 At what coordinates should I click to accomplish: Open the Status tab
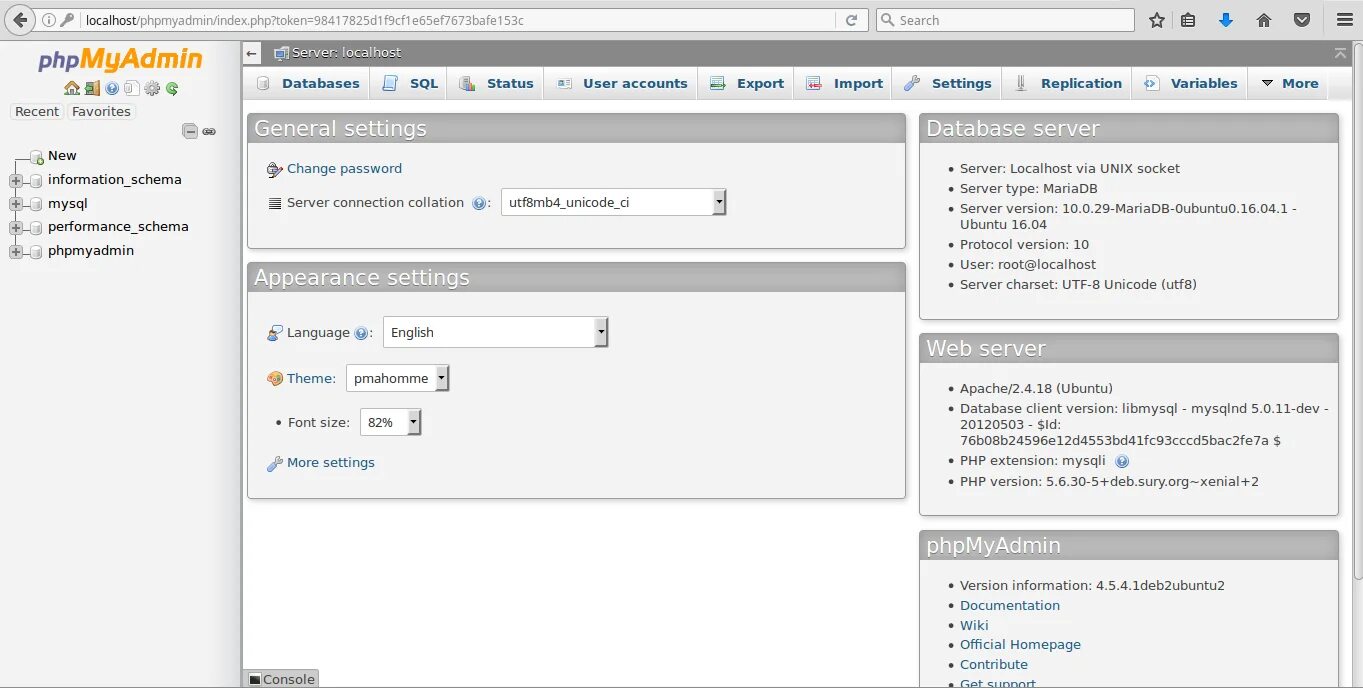coord(496,83)
